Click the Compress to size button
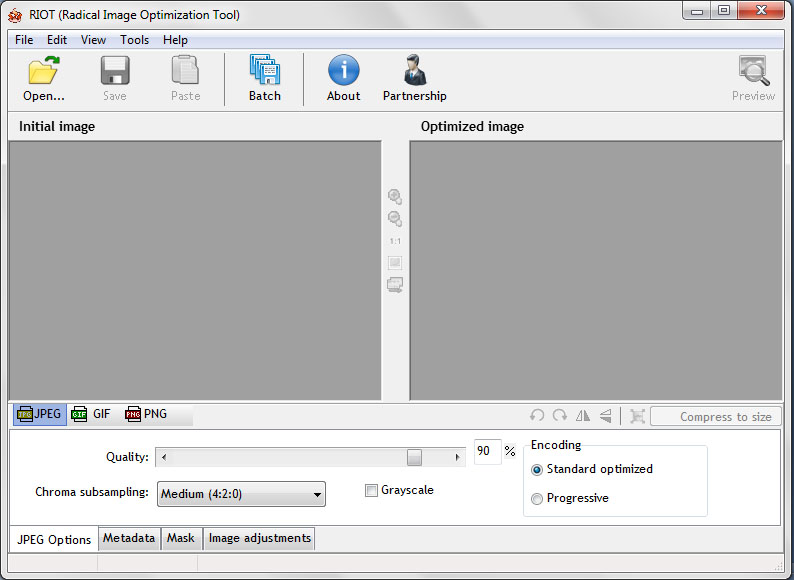The image size is (794, 580). pos(716,417)
